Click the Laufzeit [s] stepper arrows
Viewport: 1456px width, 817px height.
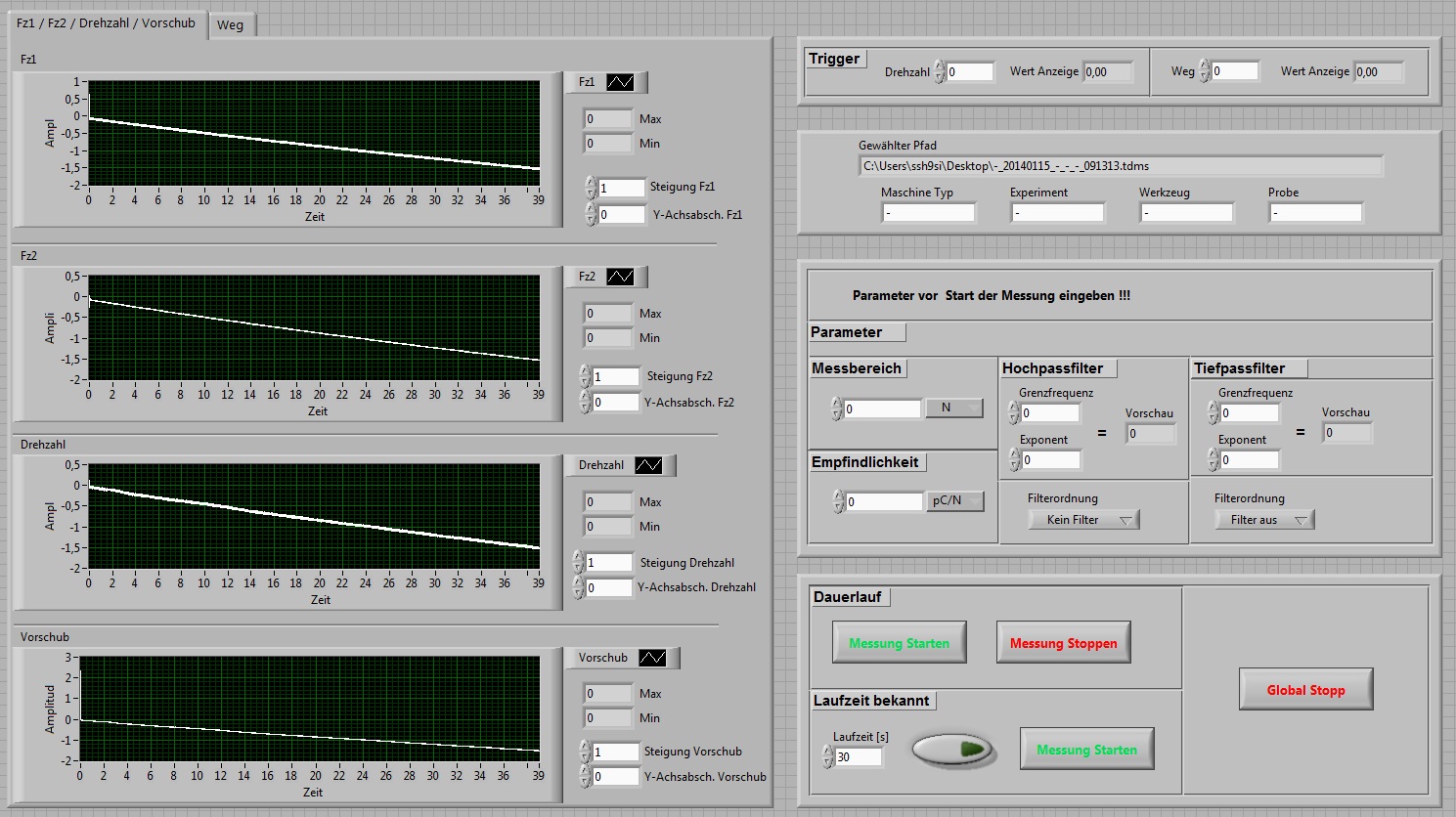(828, 756)
